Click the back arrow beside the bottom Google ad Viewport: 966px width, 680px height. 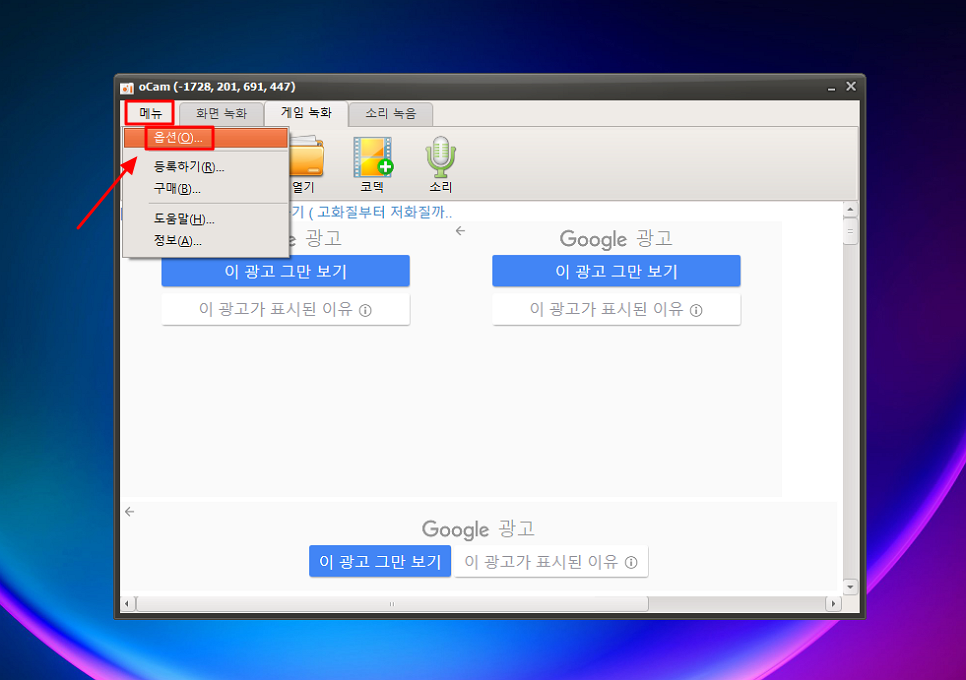point(129,512)
